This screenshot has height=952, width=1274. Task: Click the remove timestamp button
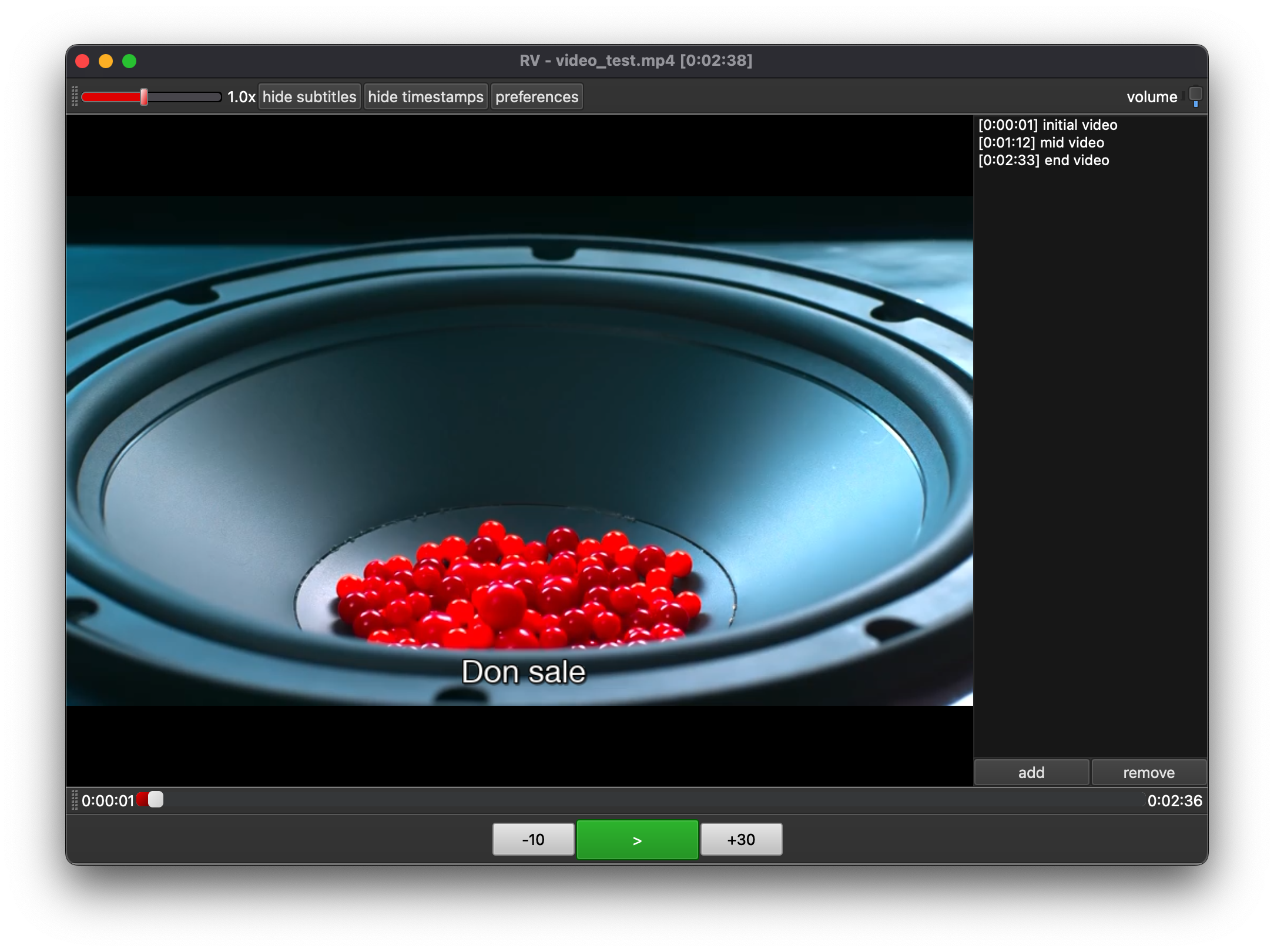pos(1149,772)
